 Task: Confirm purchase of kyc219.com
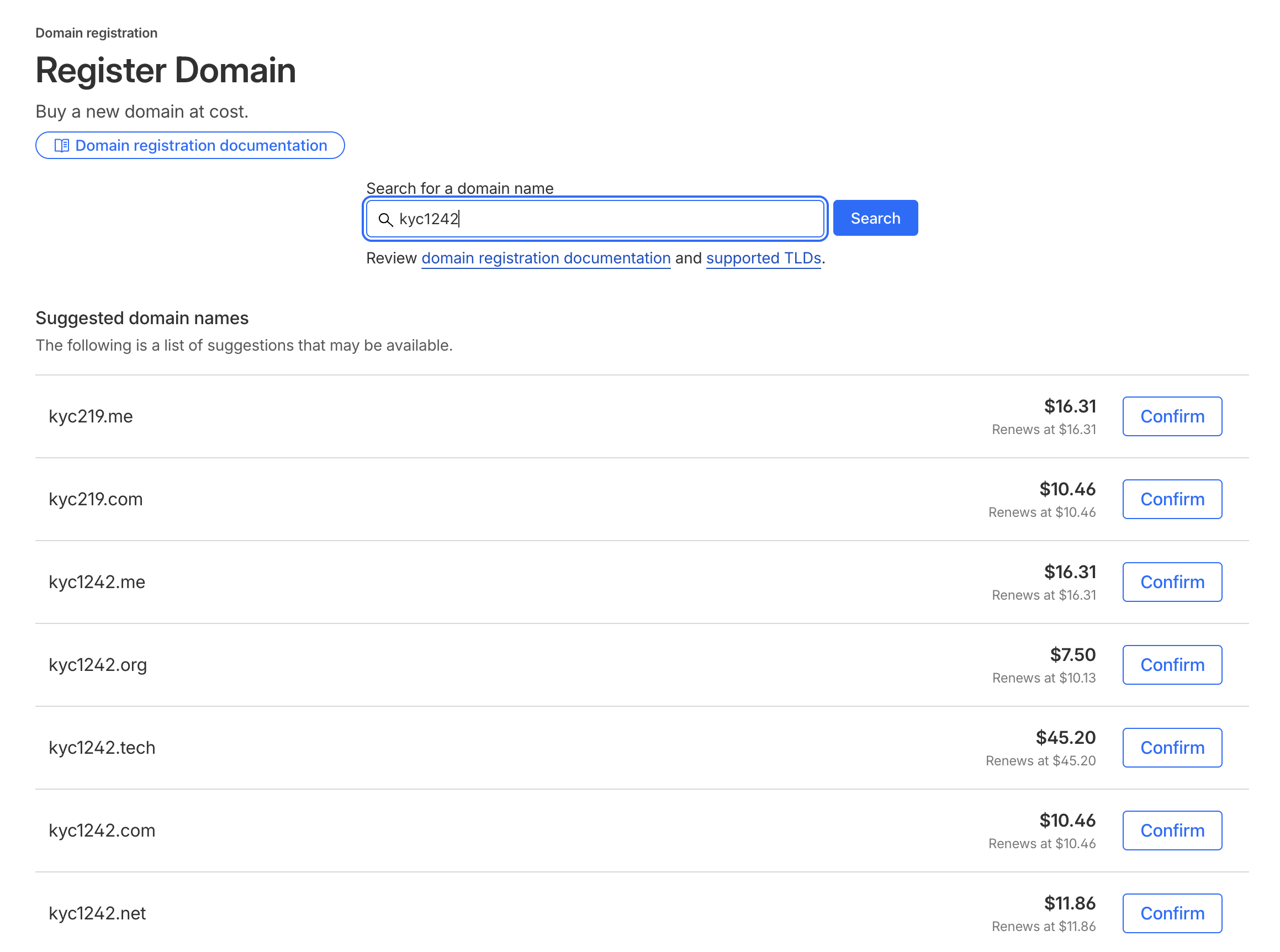1172,499
